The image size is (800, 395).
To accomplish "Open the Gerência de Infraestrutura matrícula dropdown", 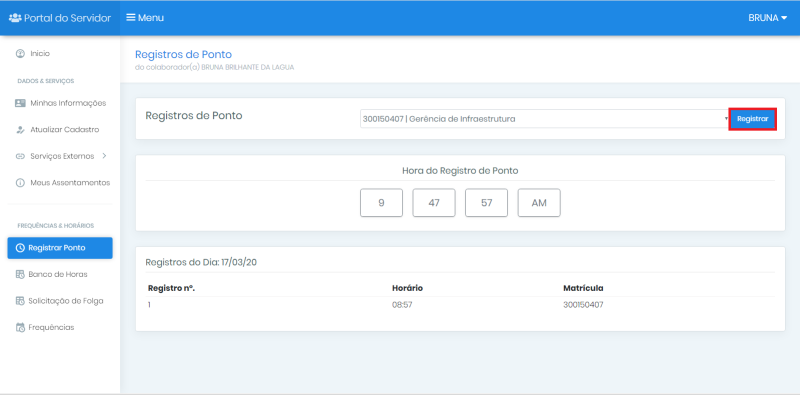I will click(x=545, y=119).
